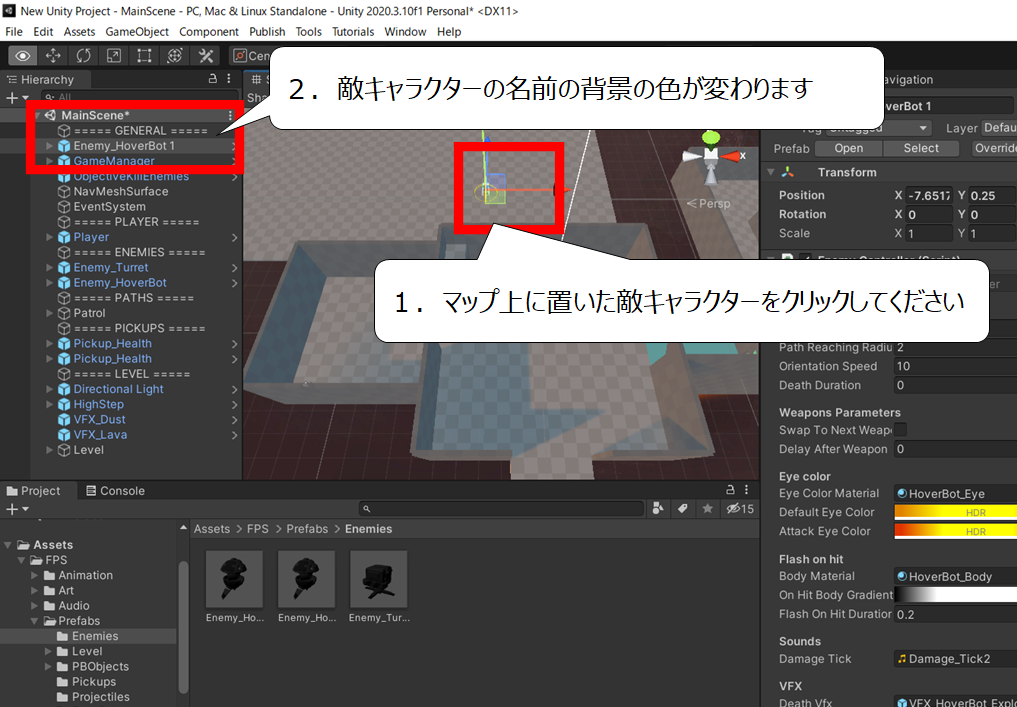The width and height of the screenshot is (1017, 707).
Task: Click the Position X value field
Action: pos(929,195)
